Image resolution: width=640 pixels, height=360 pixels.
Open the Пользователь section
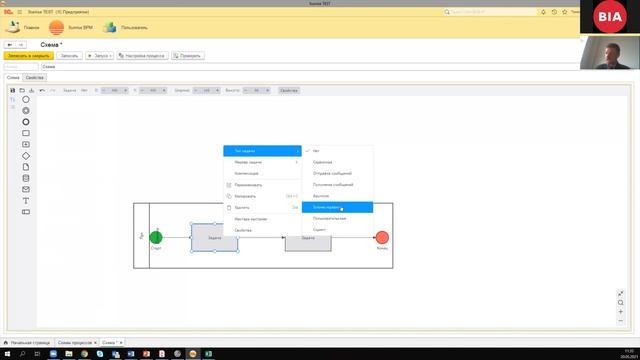pos(125,27)
